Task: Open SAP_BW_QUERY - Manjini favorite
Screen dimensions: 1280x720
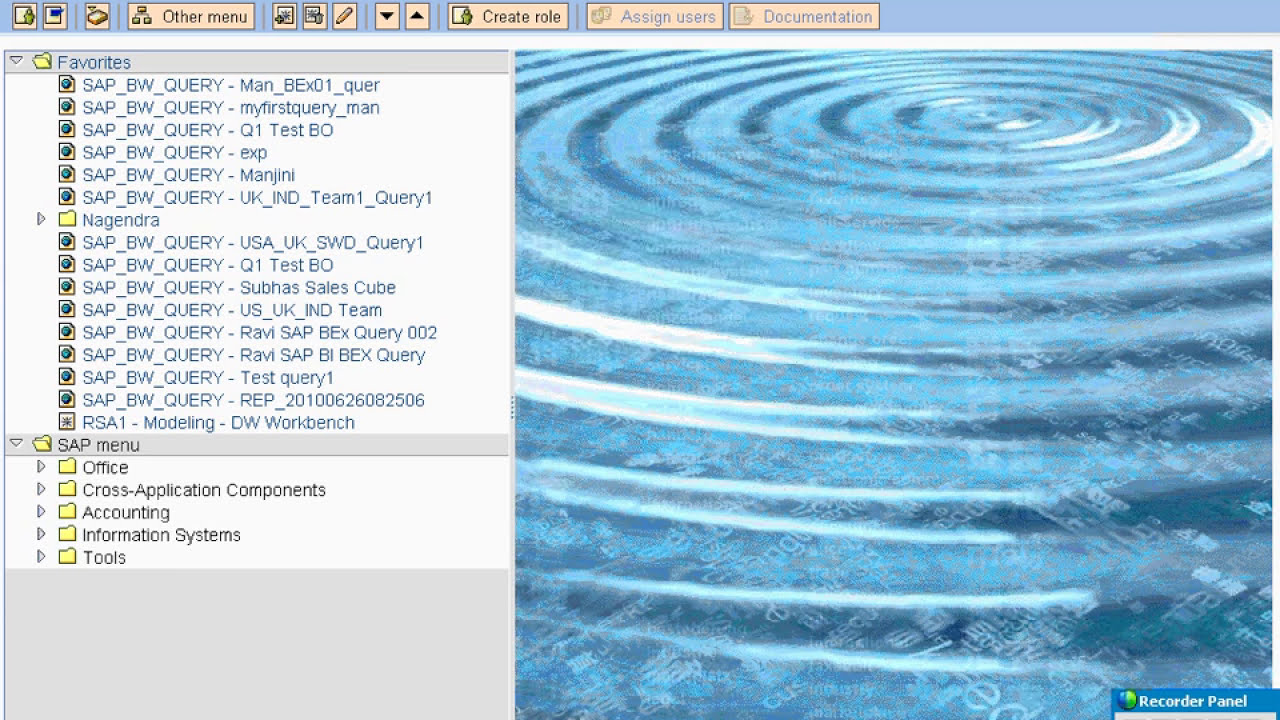Action: pos(188,175)
